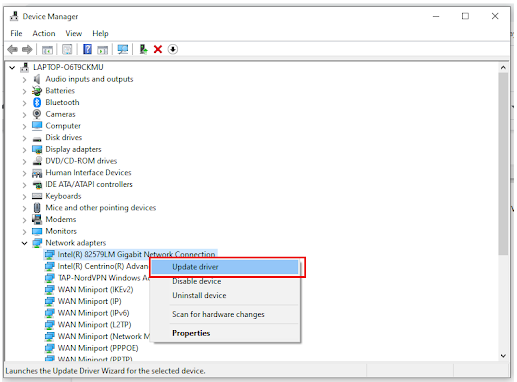This screenshot has height=382, width=517.
Task: Click the LAPTOP-O6T9CKMU computer icon
Action: [24, 67]
